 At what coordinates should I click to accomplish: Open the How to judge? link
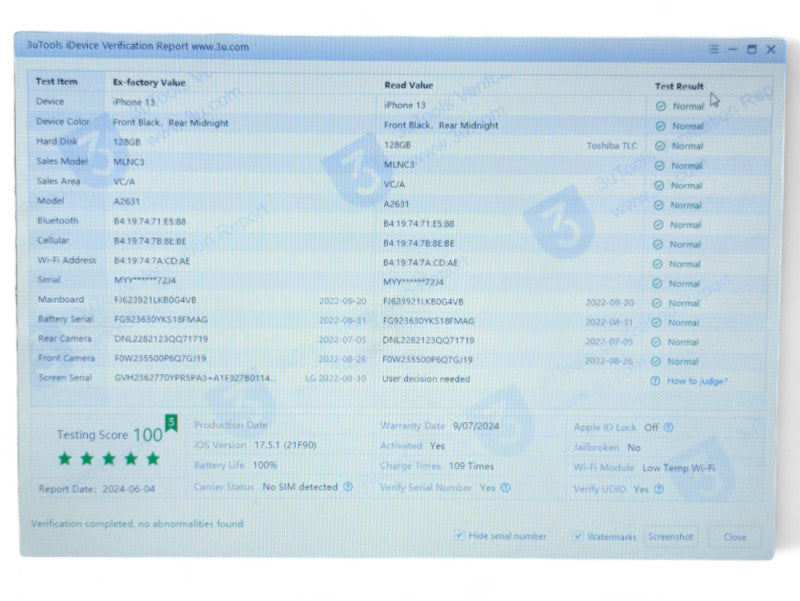(697, 381)
